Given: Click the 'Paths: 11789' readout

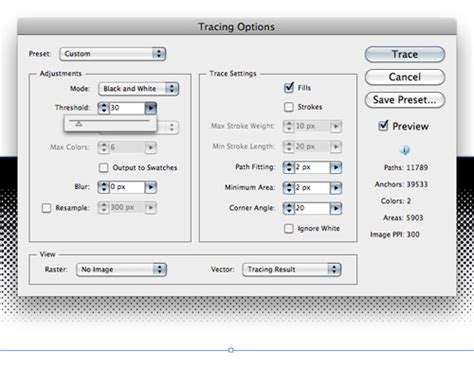Looking at the screenshot, I should tap(406, 167).
